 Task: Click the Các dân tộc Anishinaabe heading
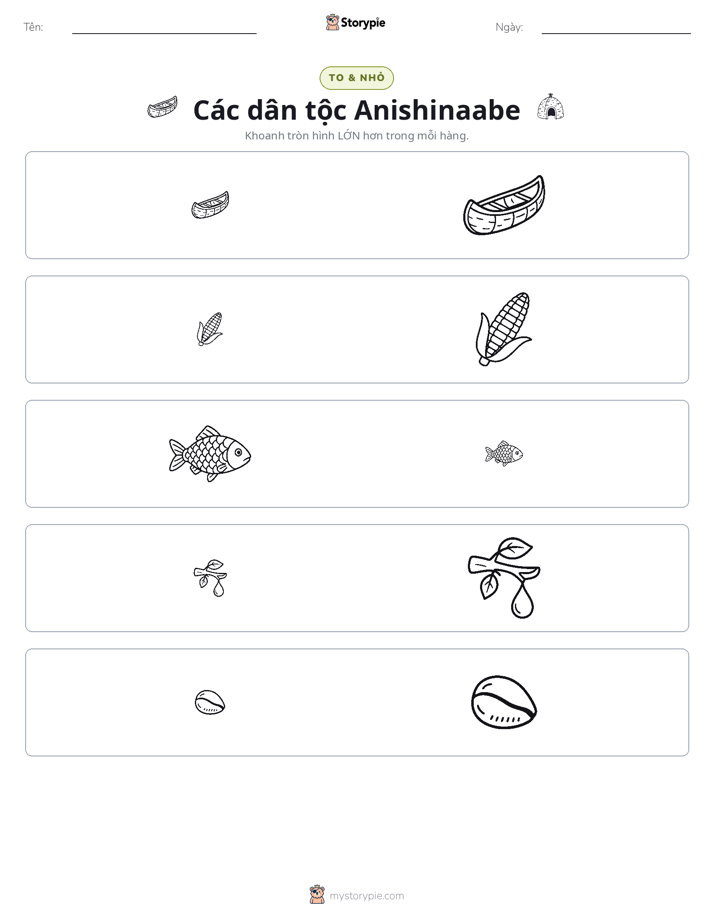(x=356, y=110)
